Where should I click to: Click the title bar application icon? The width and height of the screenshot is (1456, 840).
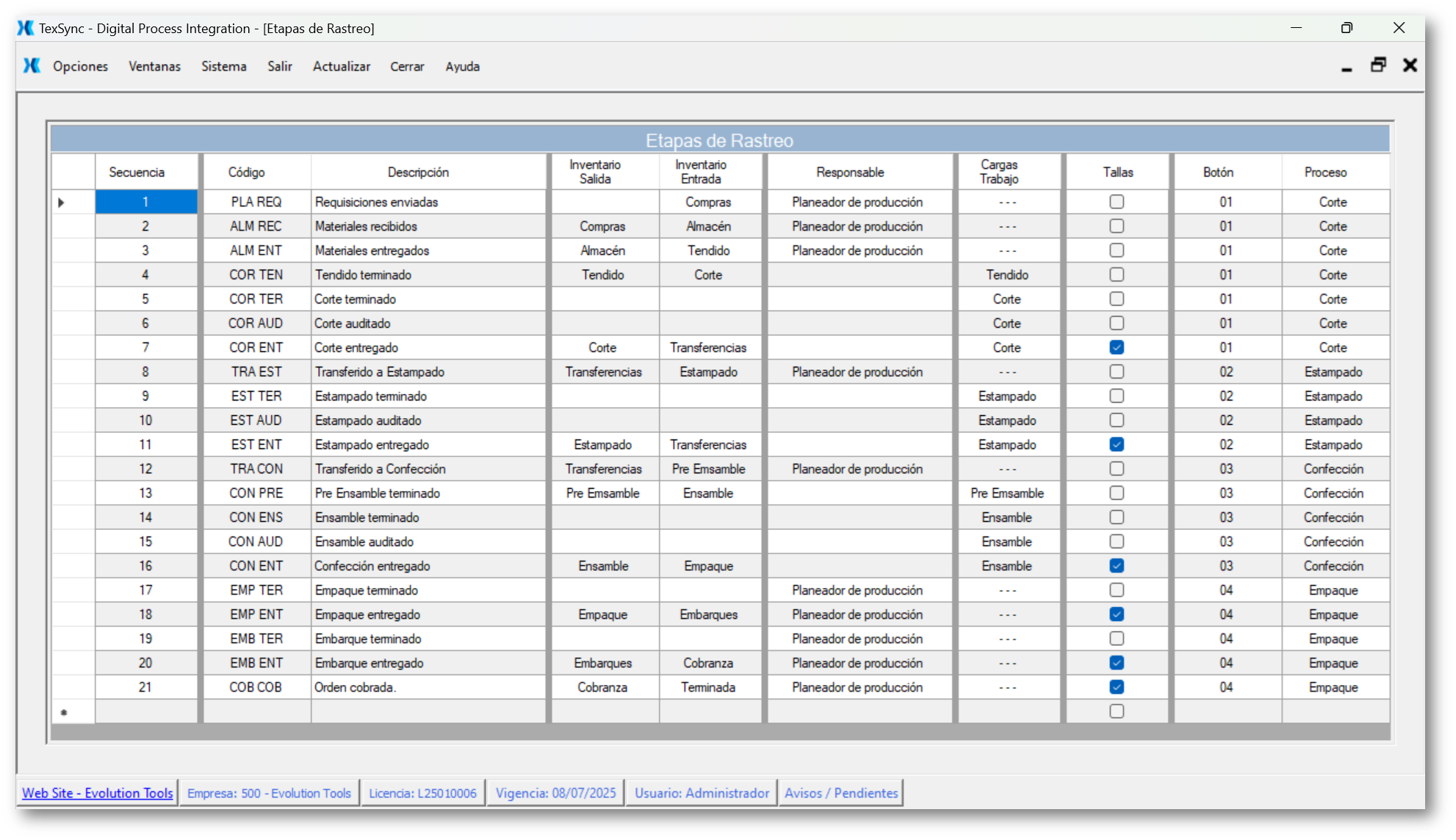click(x=26, y=28)
